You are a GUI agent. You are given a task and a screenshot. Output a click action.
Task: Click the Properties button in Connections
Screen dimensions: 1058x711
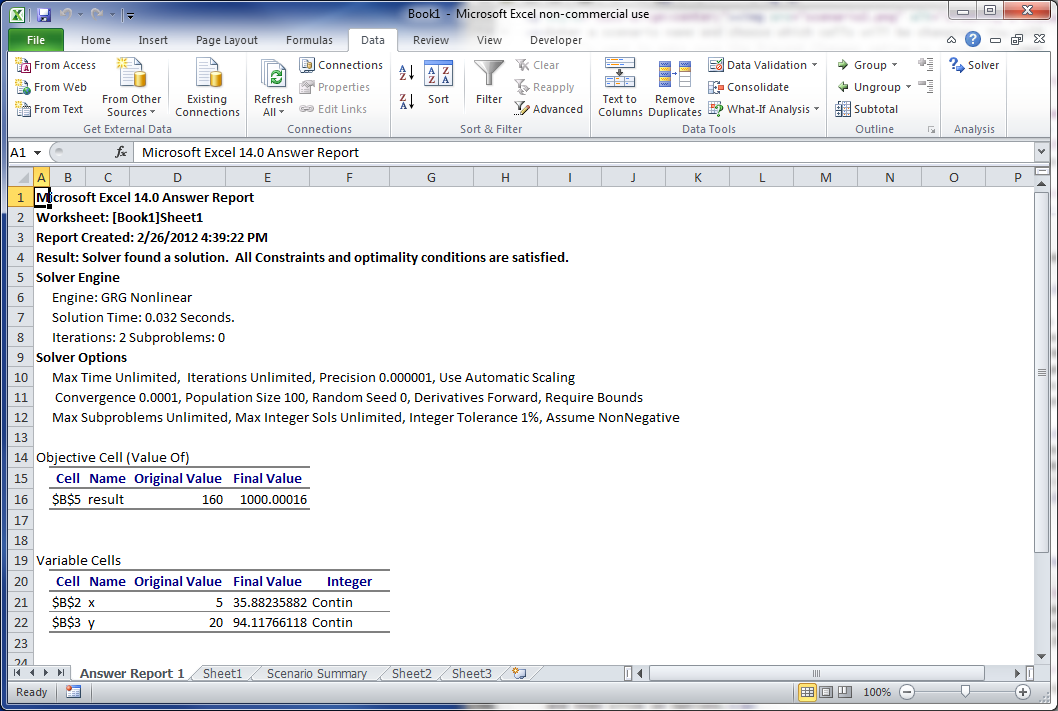click(335, 87)
